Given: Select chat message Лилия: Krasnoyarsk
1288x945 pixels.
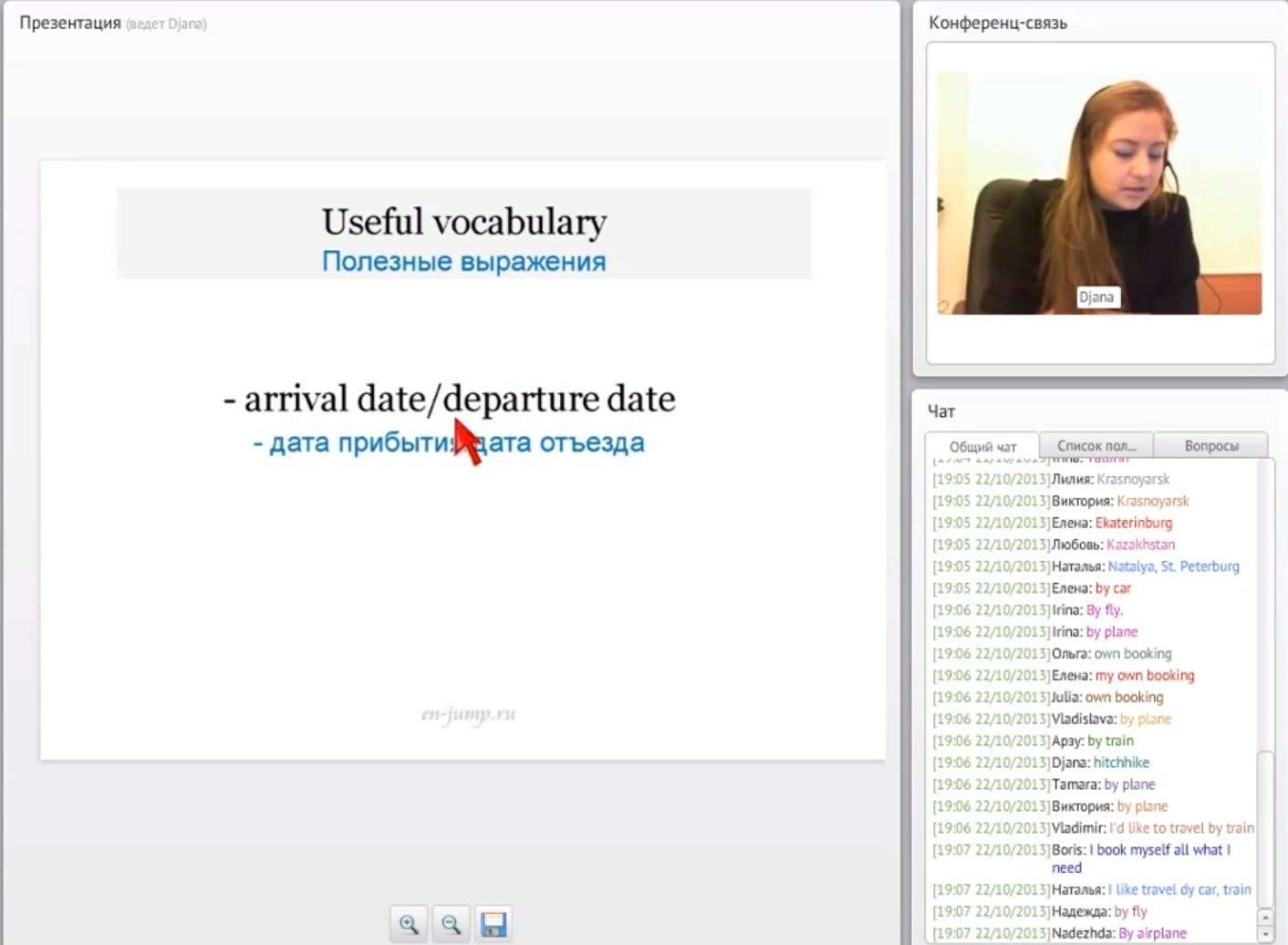Looking at the screenshot, I should coord(1051,479).
